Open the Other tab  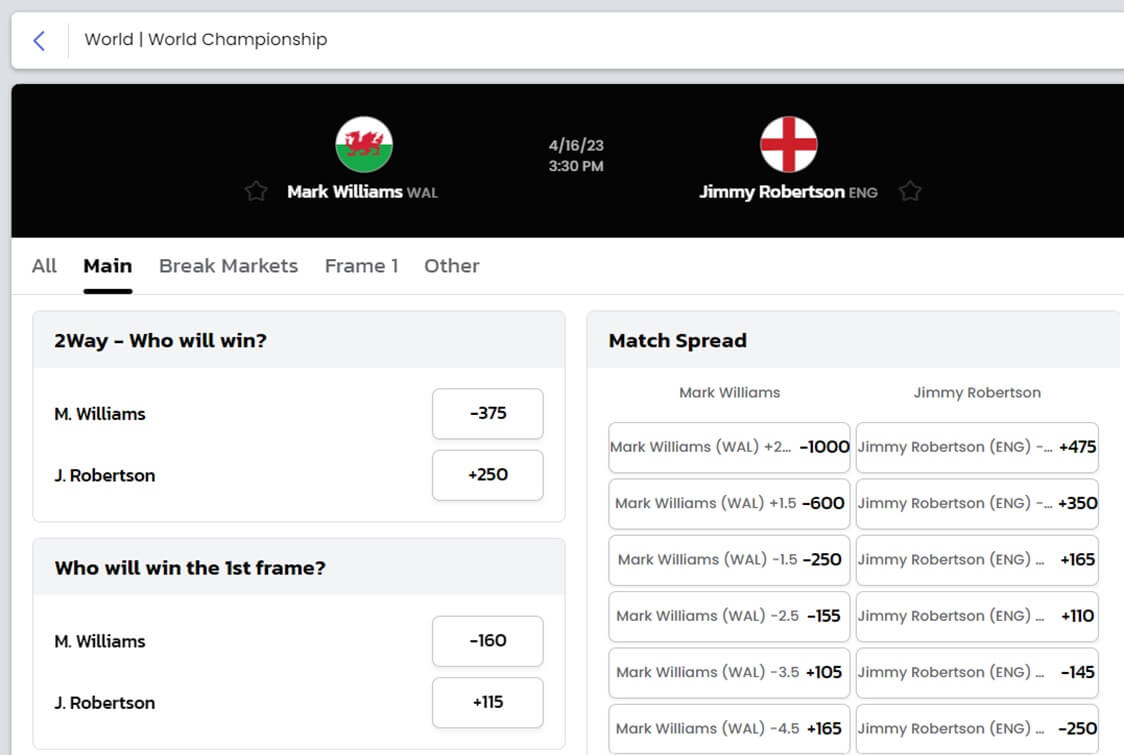[x=452, y=266]
